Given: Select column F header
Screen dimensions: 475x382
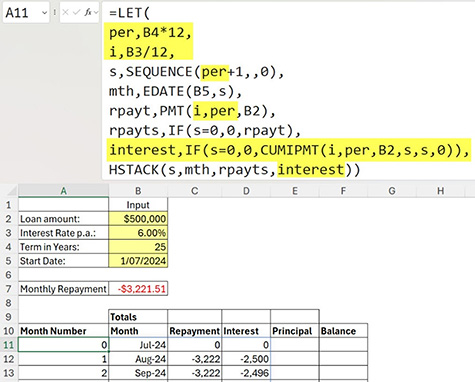Looking at the screenshot, I should [343, 191].
